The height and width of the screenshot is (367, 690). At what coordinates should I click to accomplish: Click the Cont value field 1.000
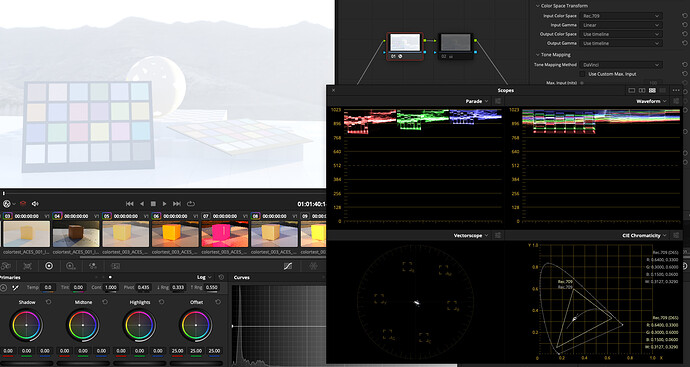click(x=111, y=287)
